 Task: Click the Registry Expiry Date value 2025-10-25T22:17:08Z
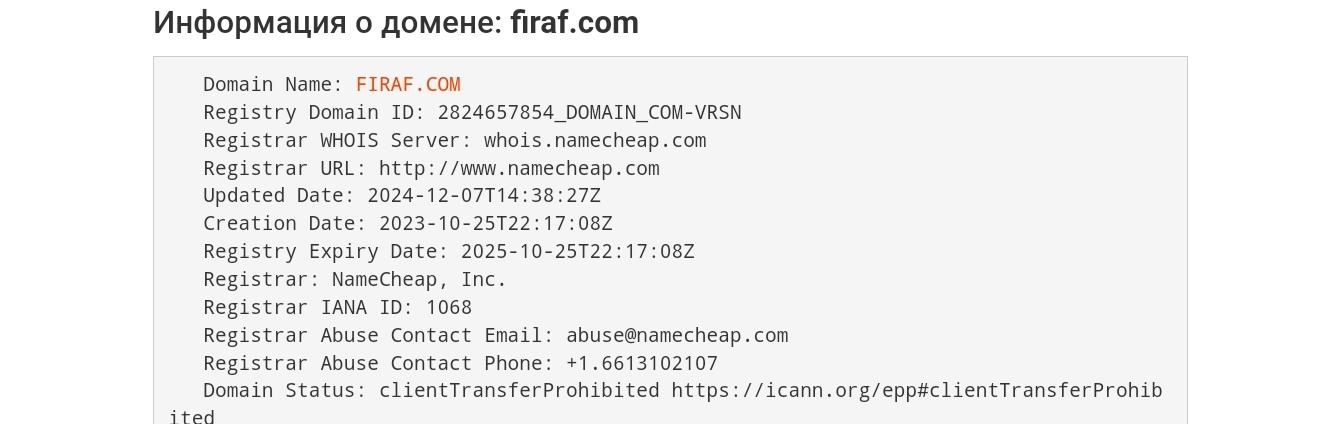(577, 252)
